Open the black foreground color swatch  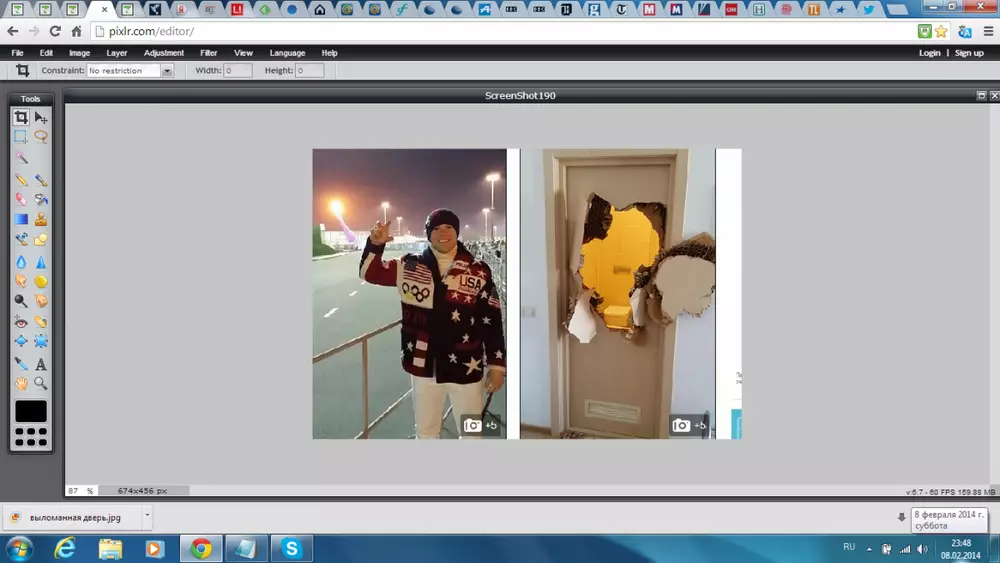pos(31,411)
